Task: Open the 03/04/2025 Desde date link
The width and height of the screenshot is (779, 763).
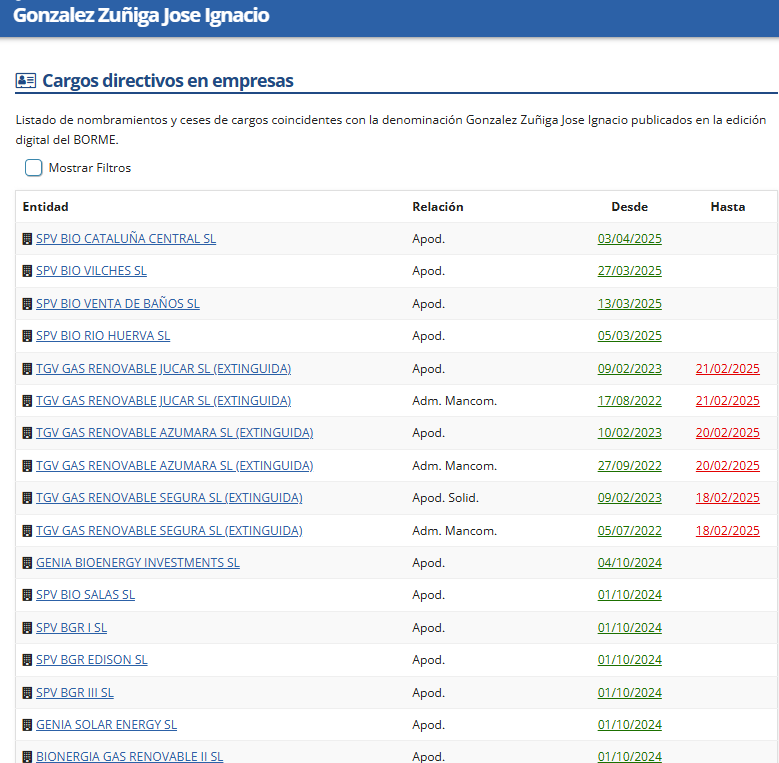Action: pyautogui.click(x=629, y=239)
